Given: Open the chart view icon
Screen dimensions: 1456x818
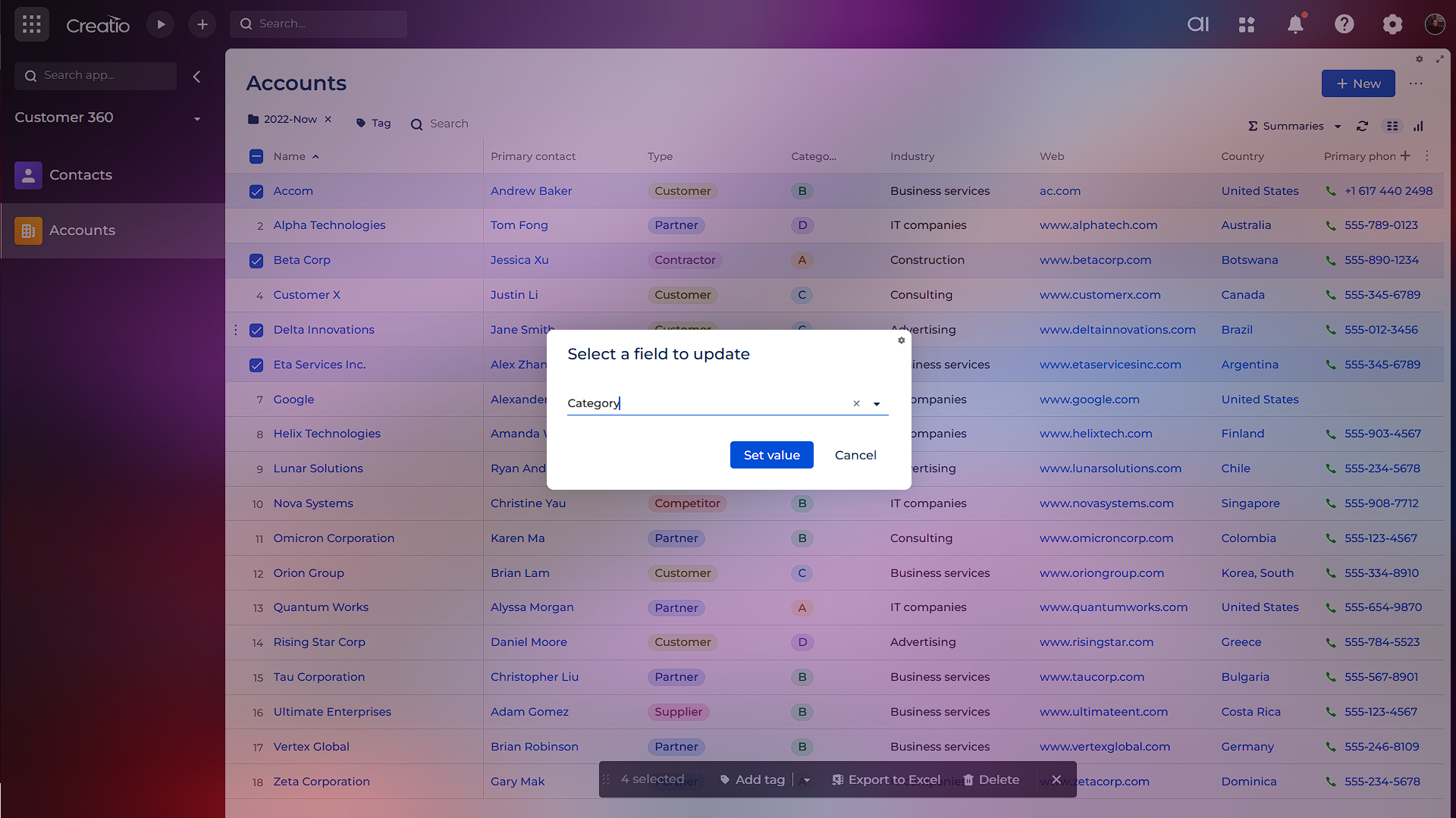Looking at the screenshot, I should coord(1418,126).
